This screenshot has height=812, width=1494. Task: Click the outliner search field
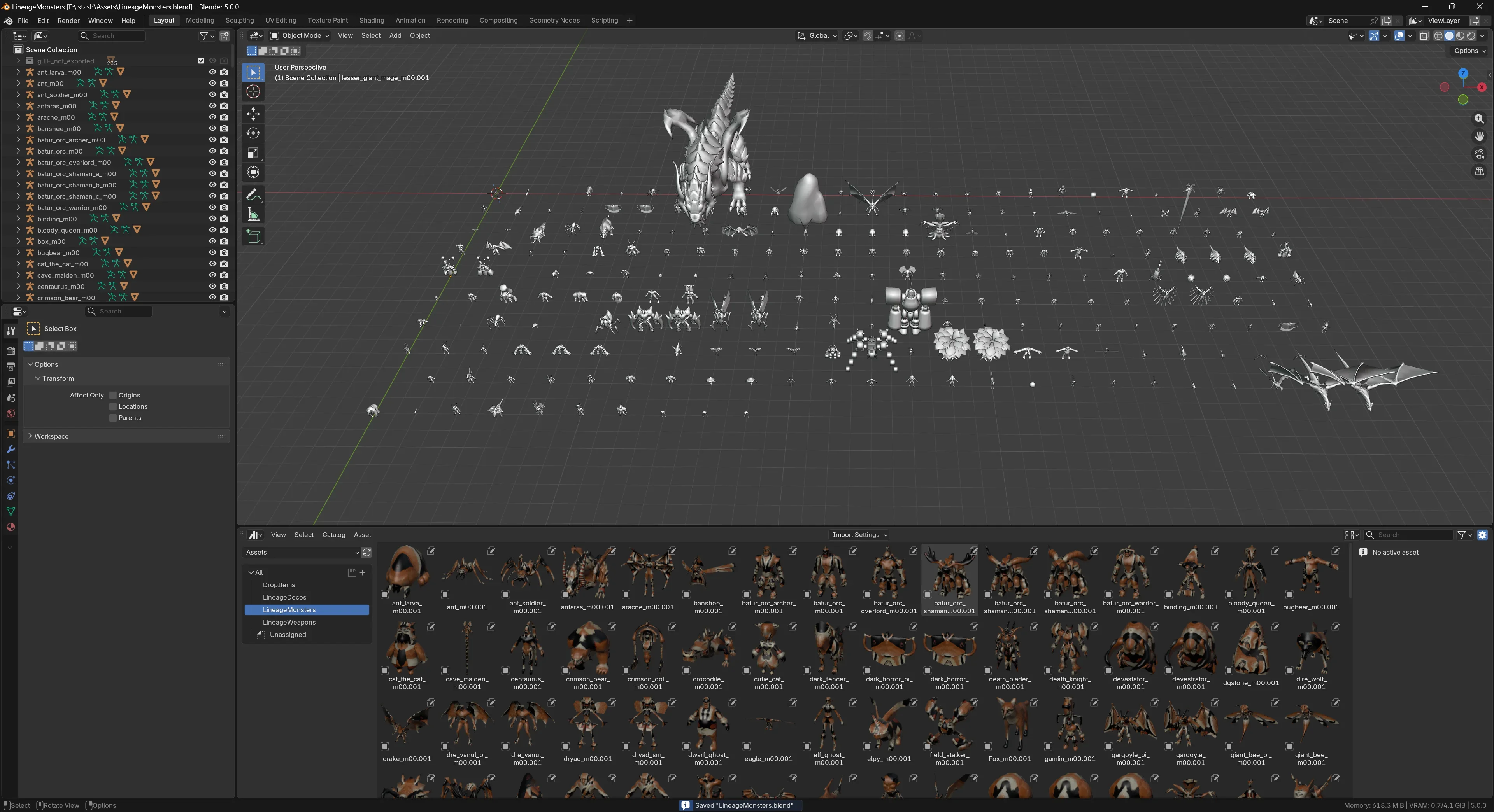pos(112,36)
